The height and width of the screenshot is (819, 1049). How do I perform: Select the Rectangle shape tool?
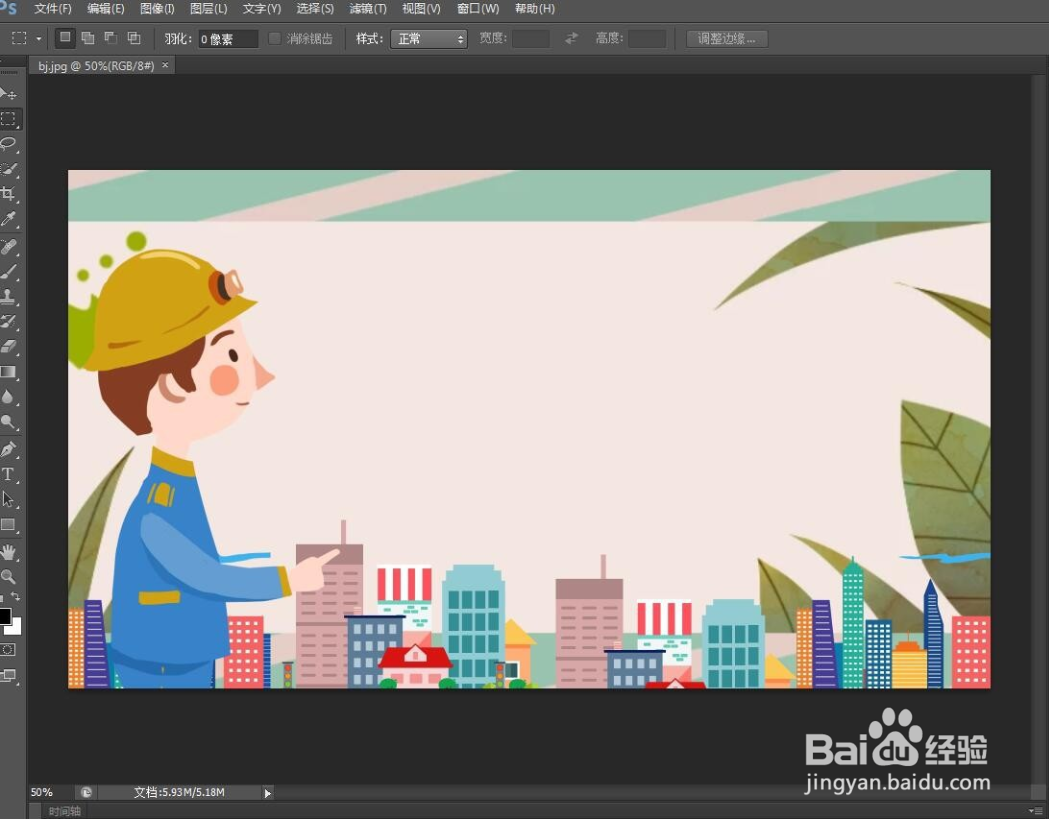9,525
